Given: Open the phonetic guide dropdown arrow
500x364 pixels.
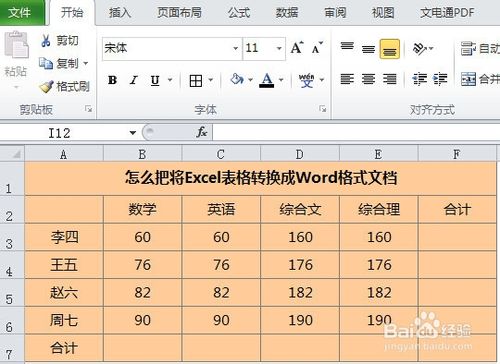Looking at the screenshot, I should [322, 80].
